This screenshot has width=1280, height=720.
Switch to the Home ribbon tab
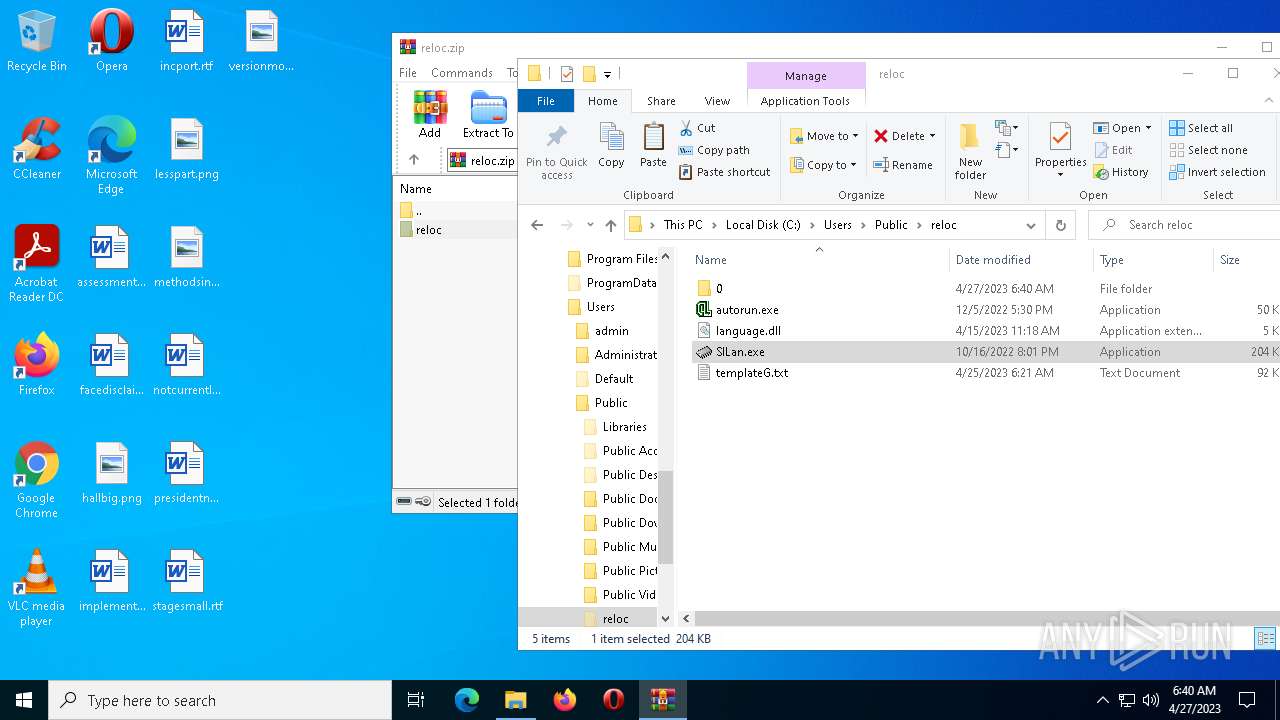[603, 101]
